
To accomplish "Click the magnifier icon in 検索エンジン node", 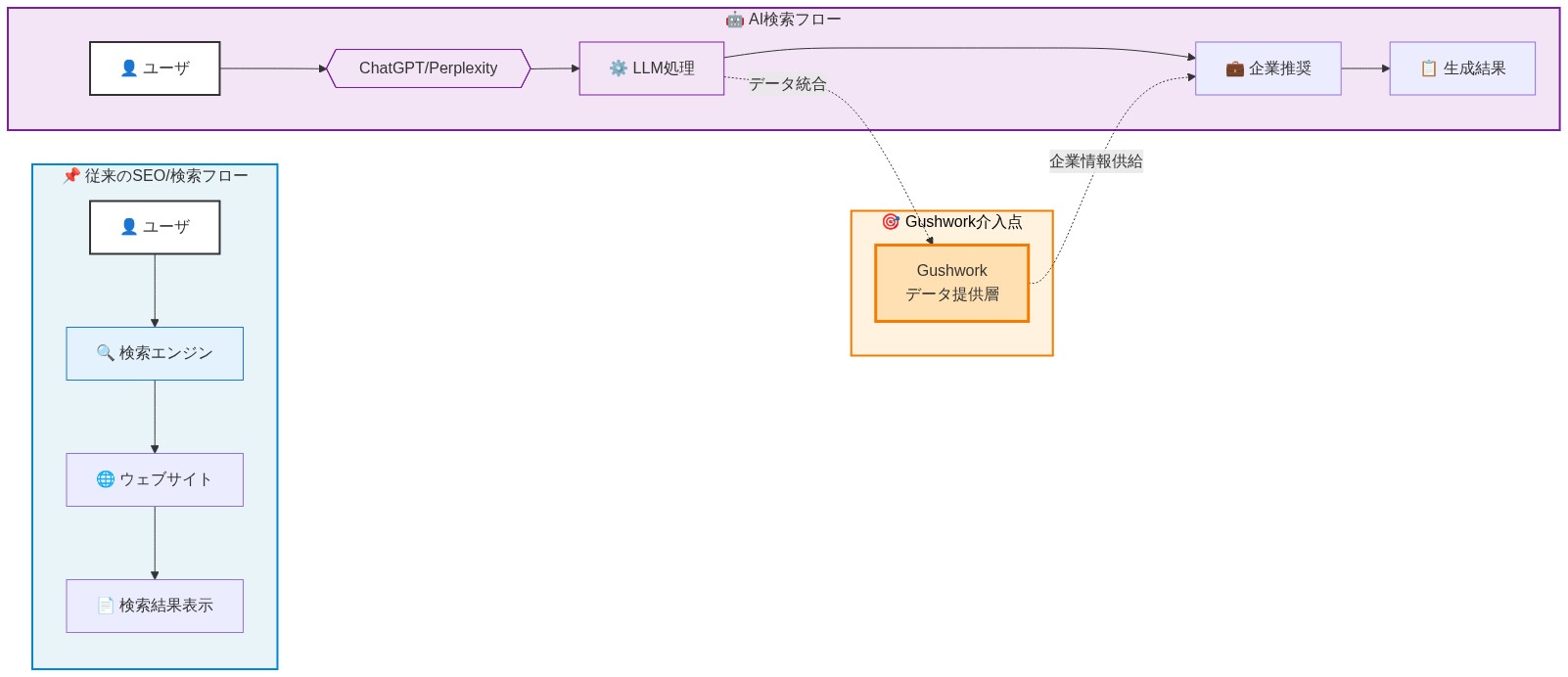I will click(x=105, y=352).
